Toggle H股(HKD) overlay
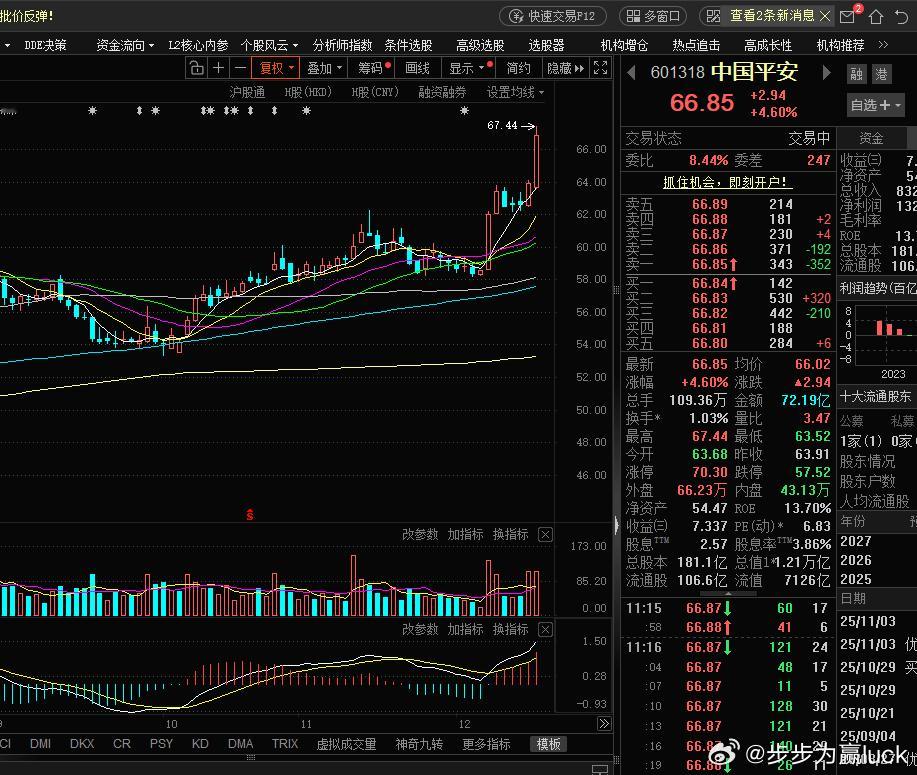 point(308,92)
